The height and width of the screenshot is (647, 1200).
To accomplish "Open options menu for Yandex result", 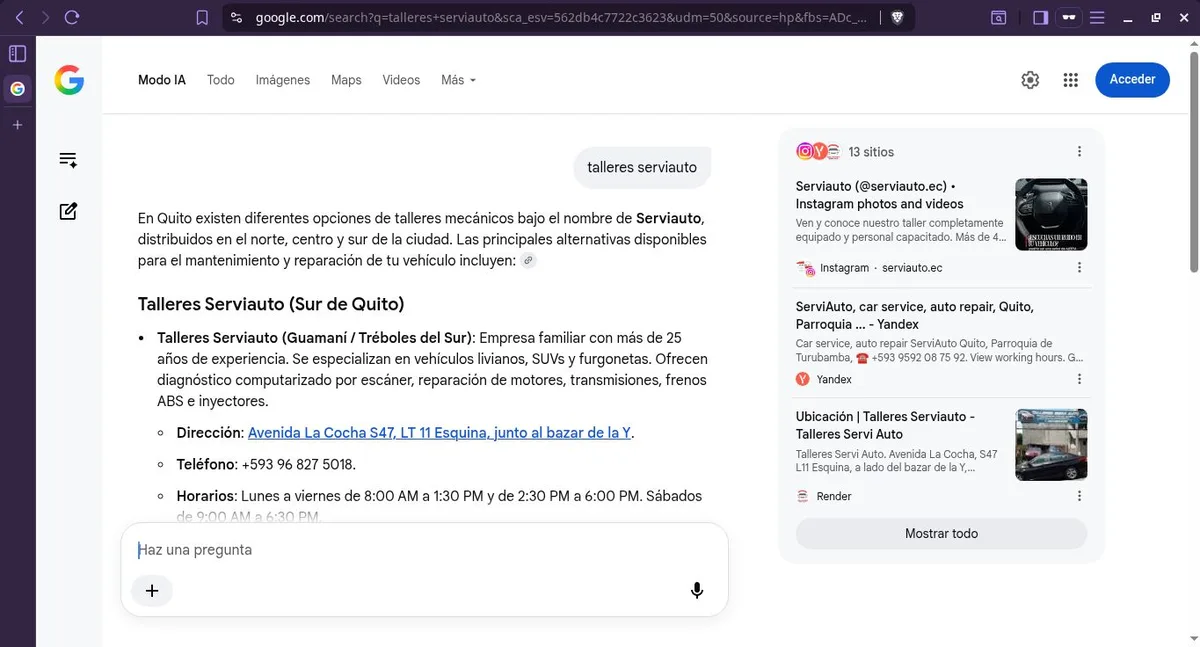I will click(1079, 379).
